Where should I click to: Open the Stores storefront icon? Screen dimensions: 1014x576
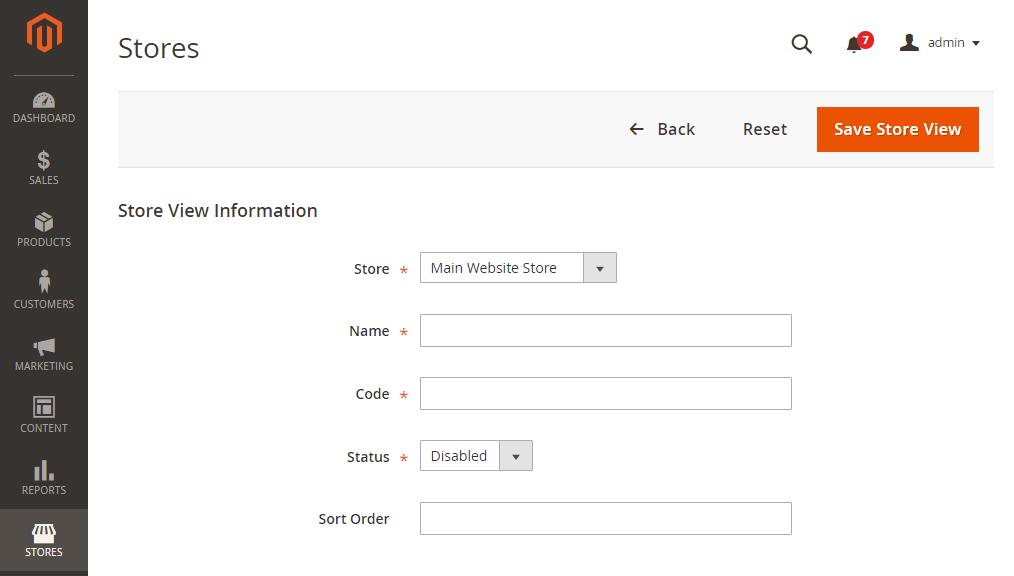(44, 532)
